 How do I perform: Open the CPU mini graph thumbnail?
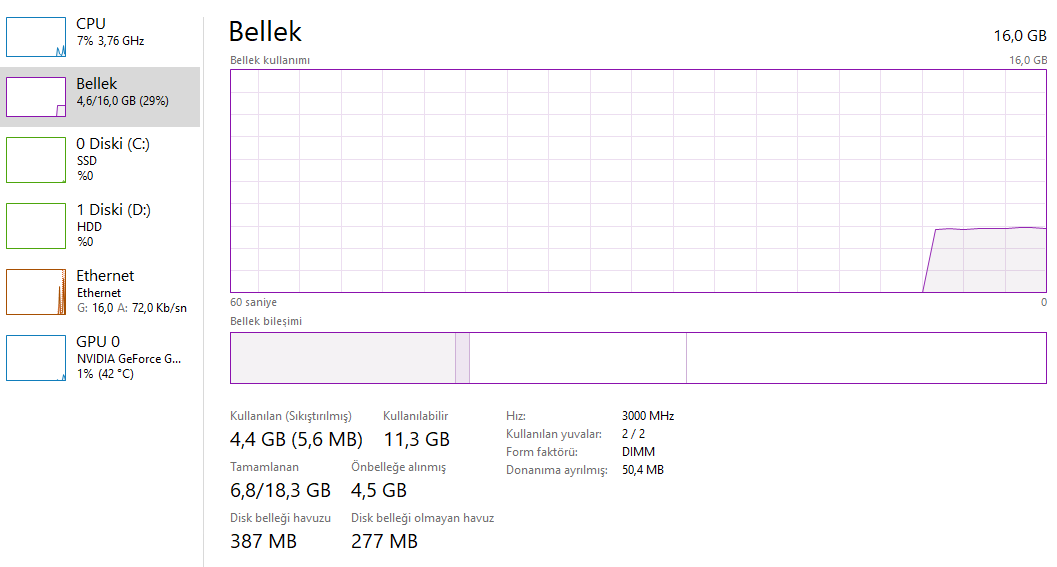(34, 36)
